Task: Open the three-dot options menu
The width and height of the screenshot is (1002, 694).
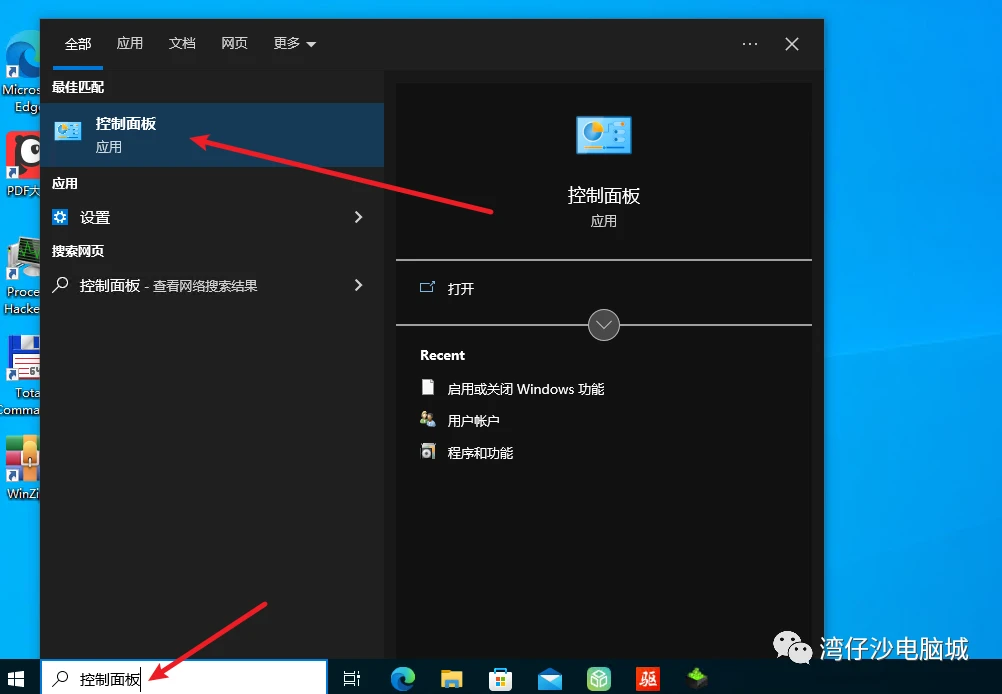Action: (750, 44)
